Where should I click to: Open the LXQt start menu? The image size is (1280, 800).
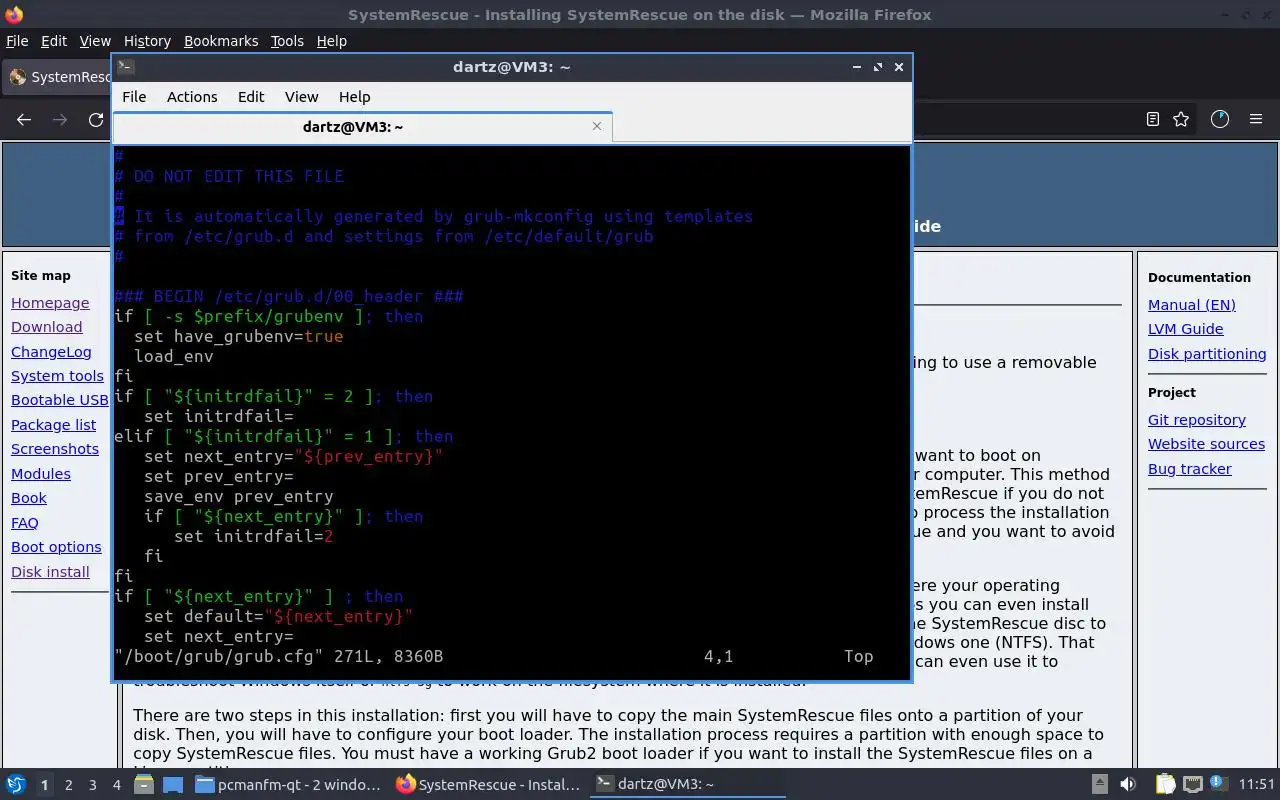point(15,785)
